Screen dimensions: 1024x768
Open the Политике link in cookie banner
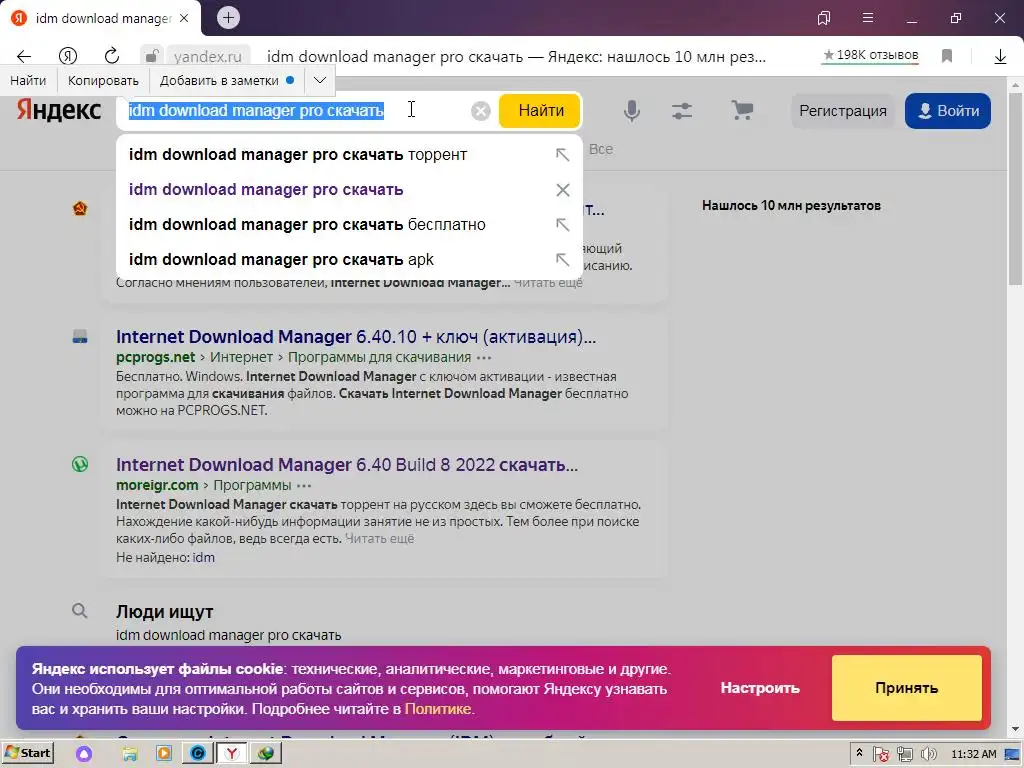tap(438, 709)
